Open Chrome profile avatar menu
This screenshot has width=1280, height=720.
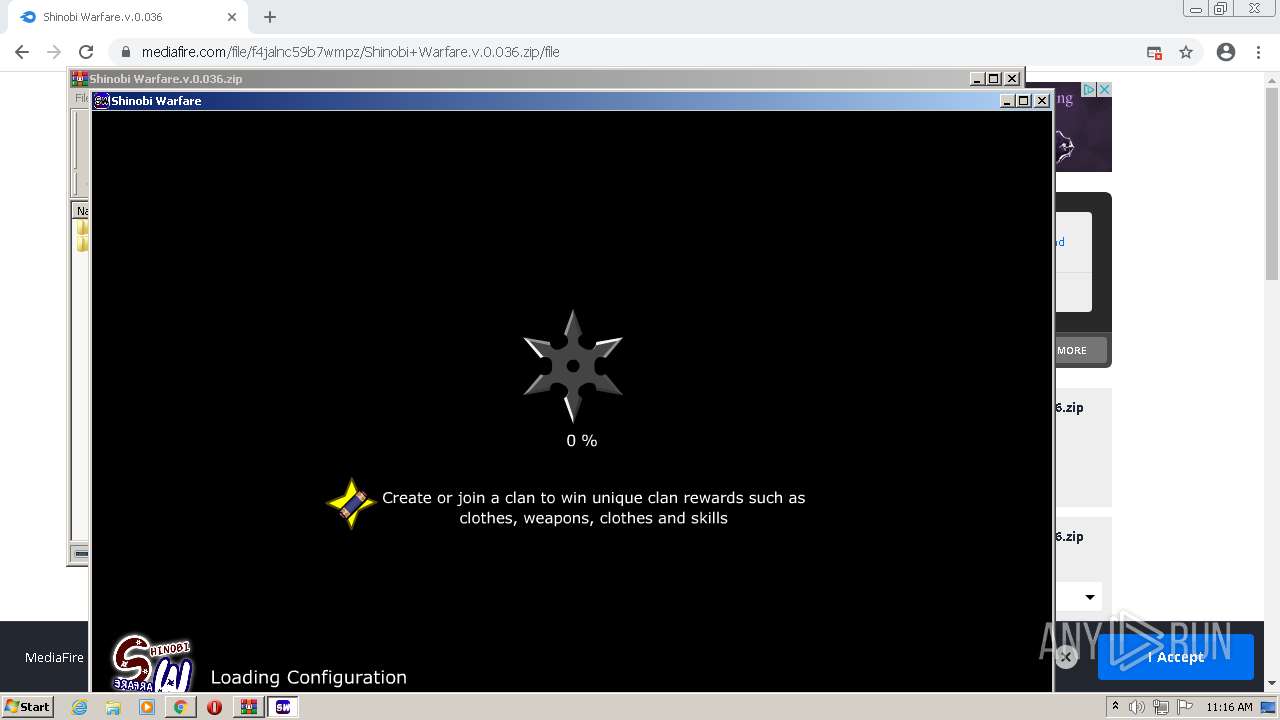[x=1226, y=52]
